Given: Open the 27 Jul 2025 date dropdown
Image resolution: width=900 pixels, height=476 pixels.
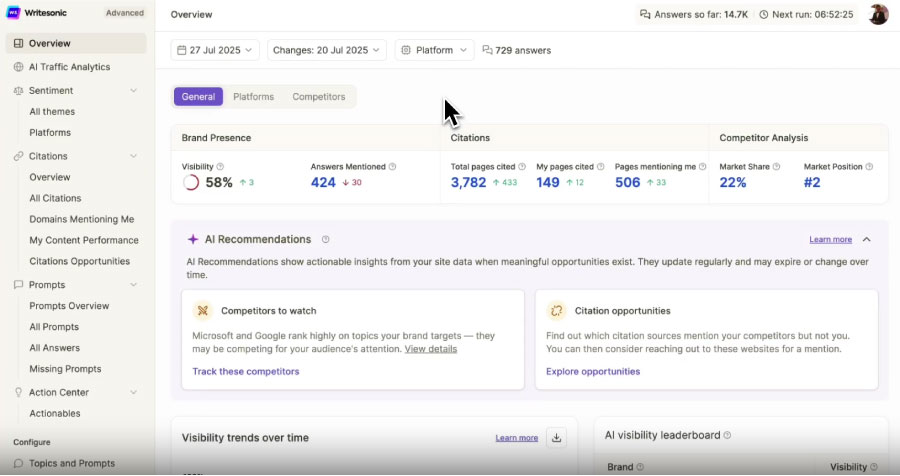Looking at the screenshot, I should click(x=215, y=50).
